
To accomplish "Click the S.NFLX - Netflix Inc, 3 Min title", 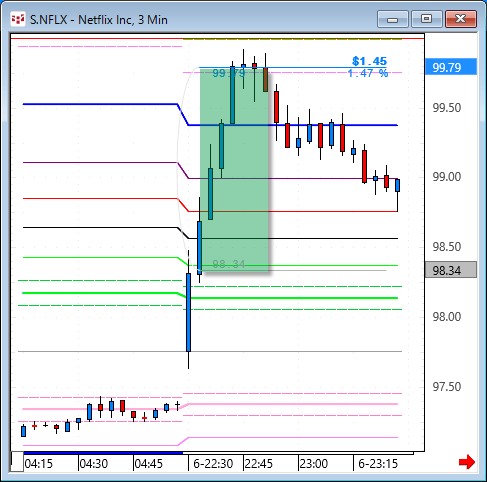I will [99, 20].
